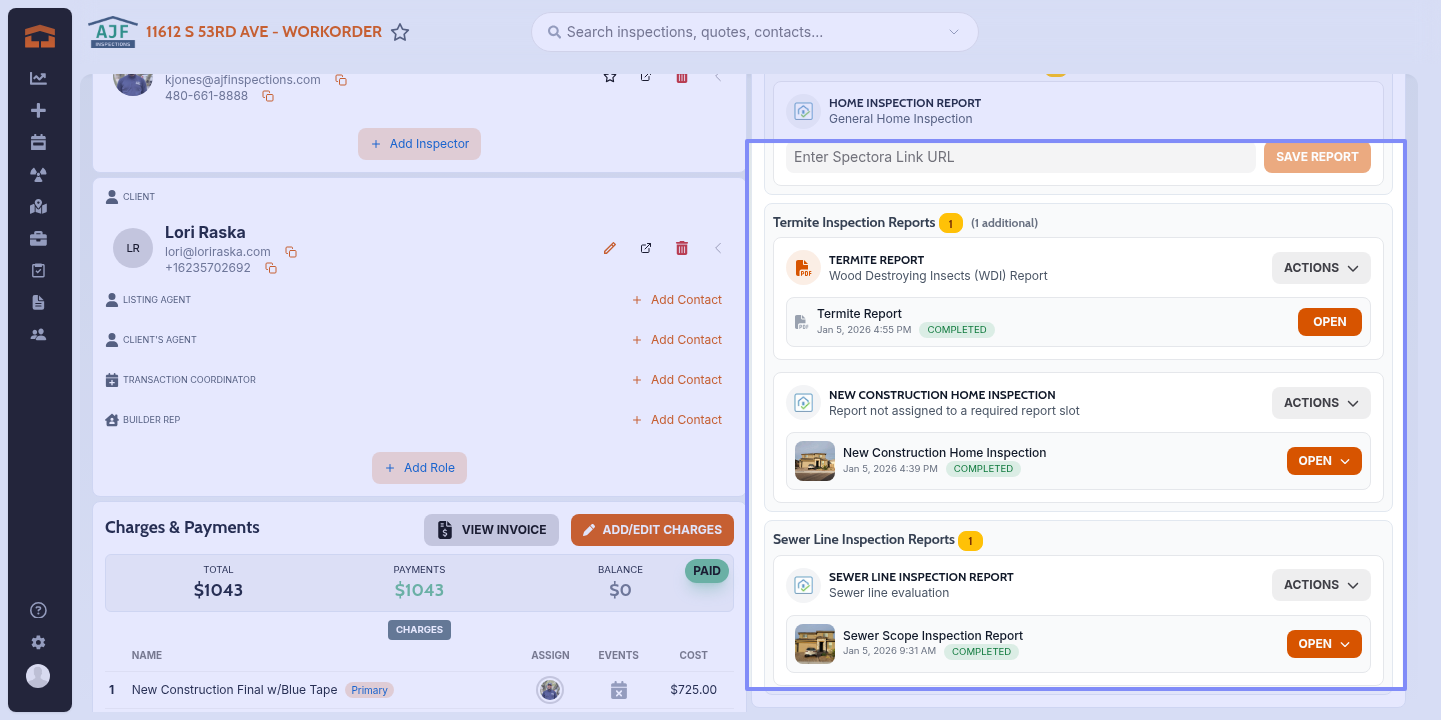Open dropdown for New Construction Home Inspection report
1441x720 pixels.
[x=1324, y=461]
